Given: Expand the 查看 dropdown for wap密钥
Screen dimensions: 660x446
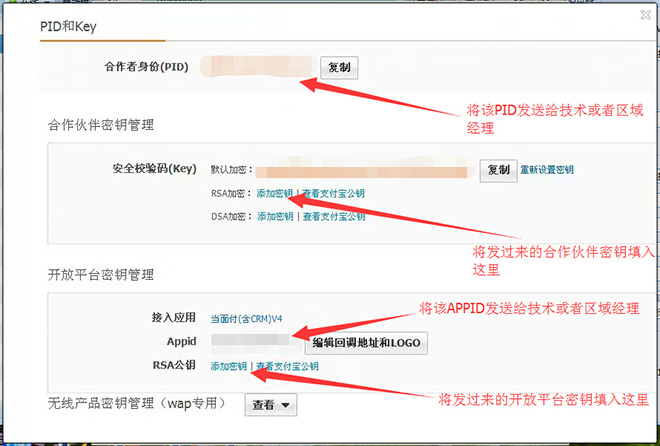Looking at the screenshot, I should pyautogui.click(x=271, y=405).
